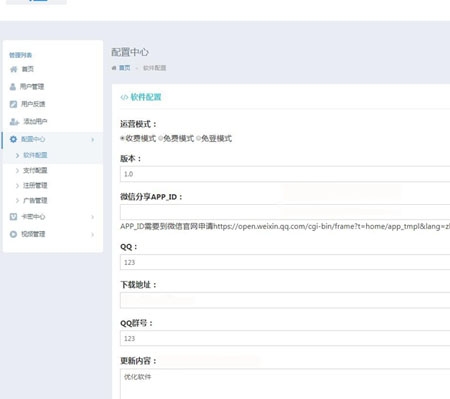450x399 pixels.
Task: Select the 配置中心 menu label
Action: coord(33,139)
